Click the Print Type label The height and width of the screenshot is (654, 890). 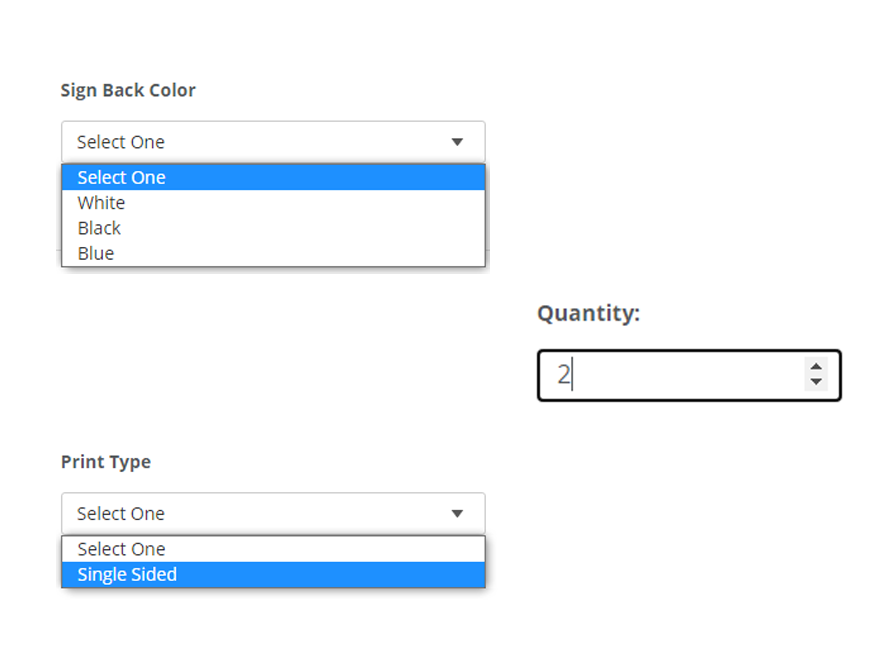click(106, 462)
